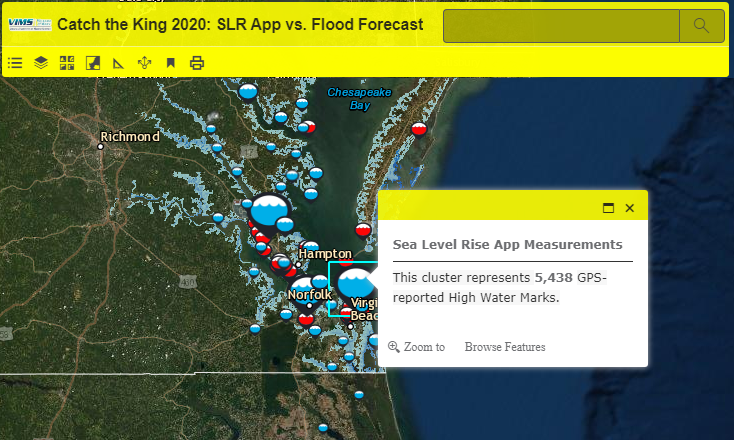The width and height of the screenshot is (734, 440).
Task: Click the Print icon
Action: click(197, 63)
